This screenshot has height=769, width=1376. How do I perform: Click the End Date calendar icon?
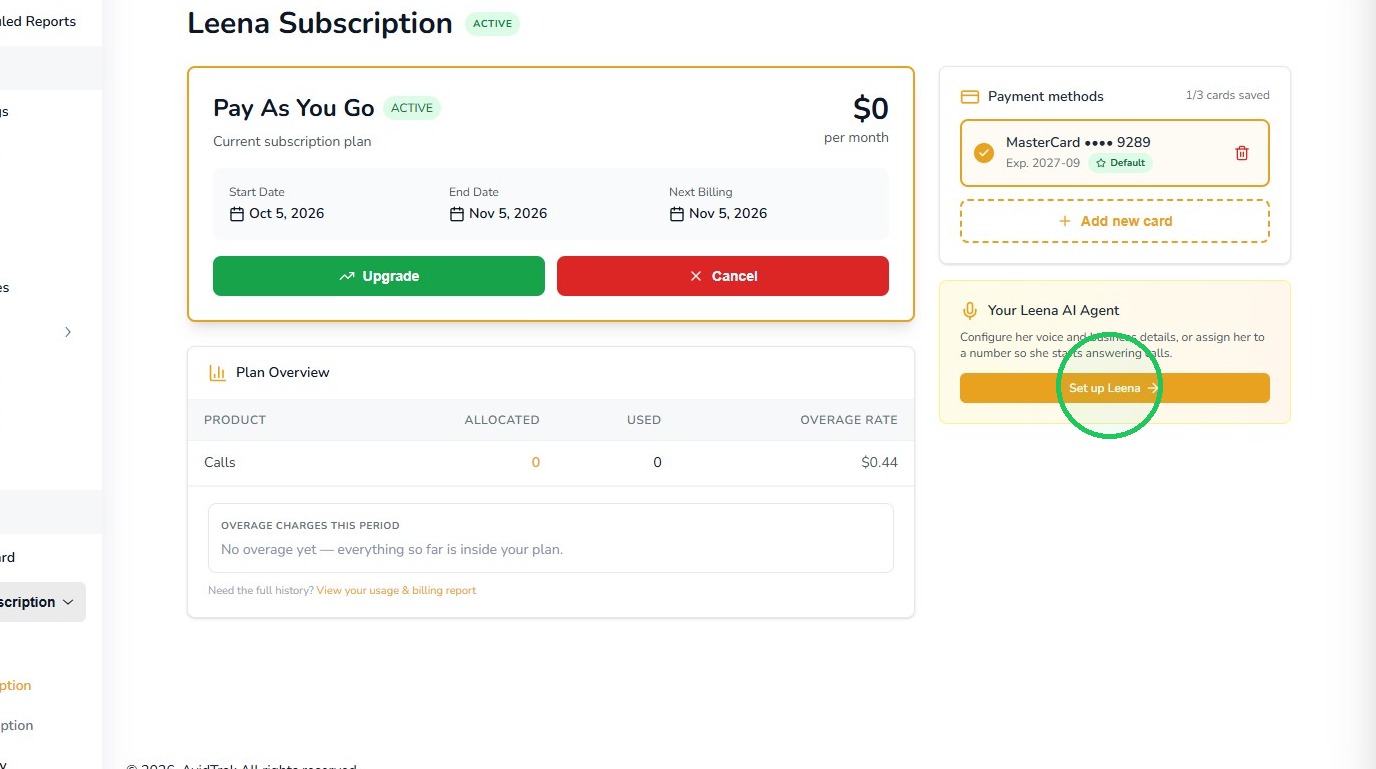(x=457, y=214)
